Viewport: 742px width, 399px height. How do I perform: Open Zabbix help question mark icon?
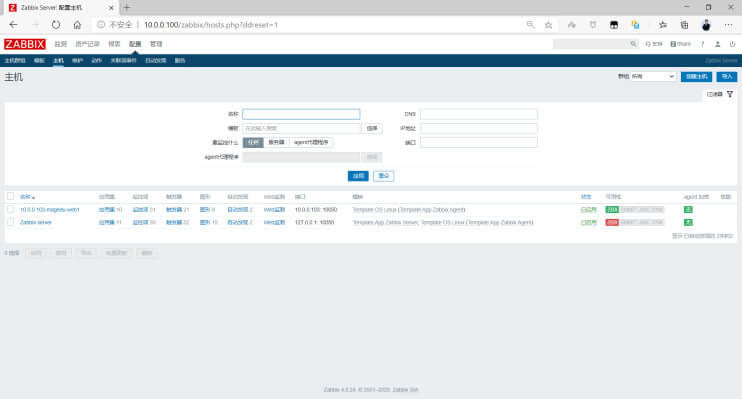pyautogui.click(x=703, y=44)
